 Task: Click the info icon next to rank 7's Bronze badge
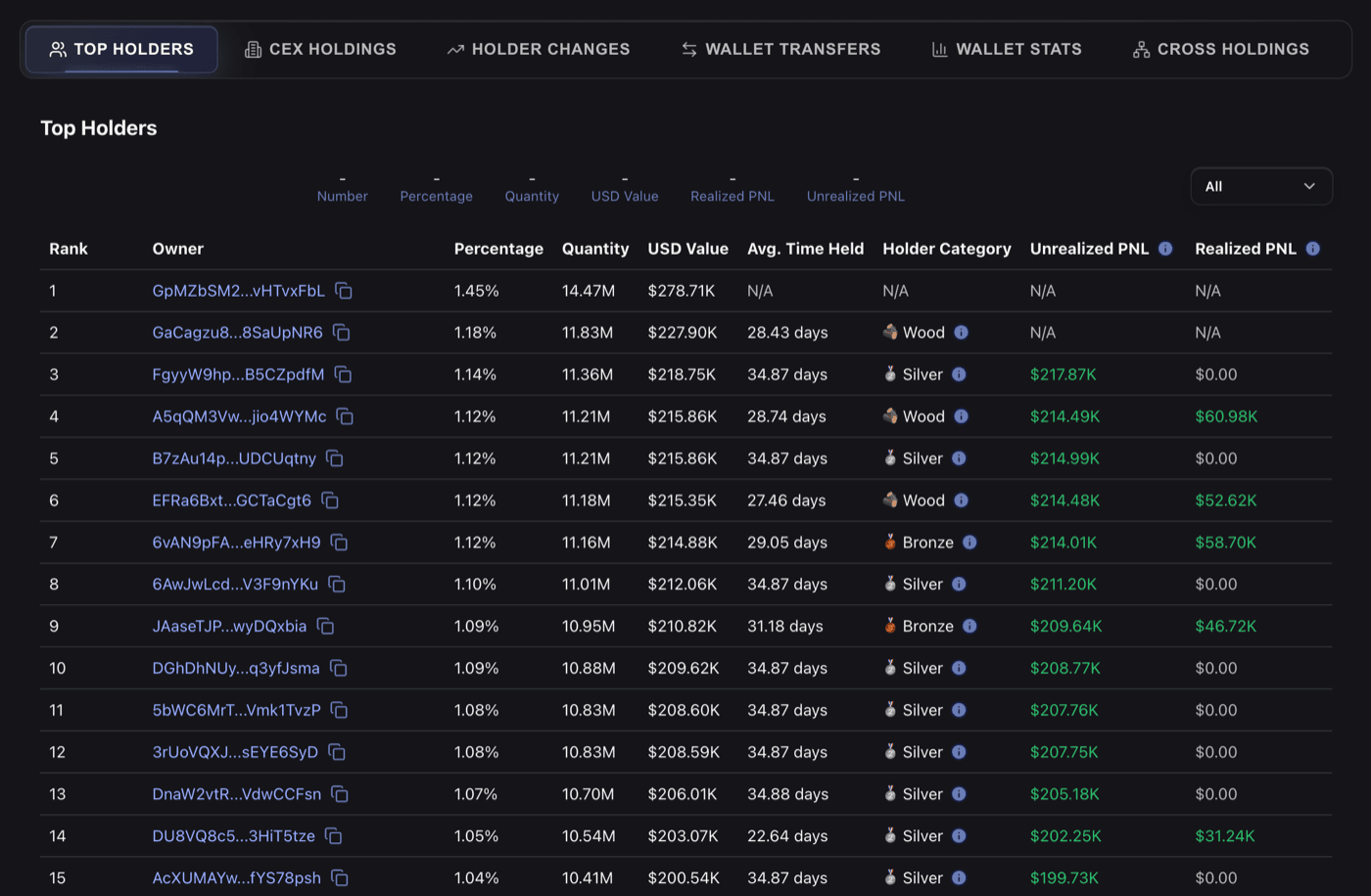click(969, 542)
